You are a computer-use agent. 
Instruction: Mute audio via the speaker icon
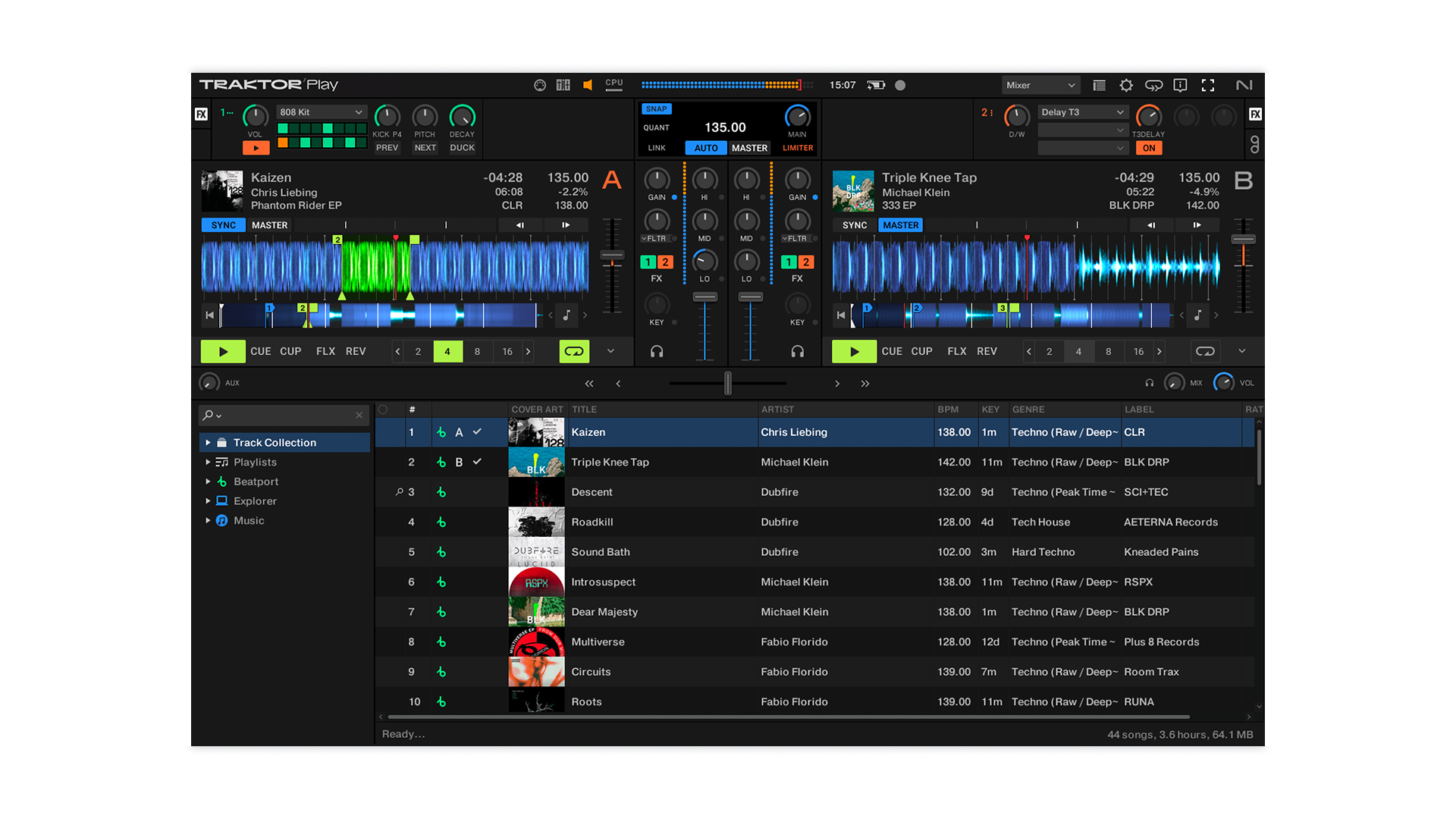coord(588,85)
